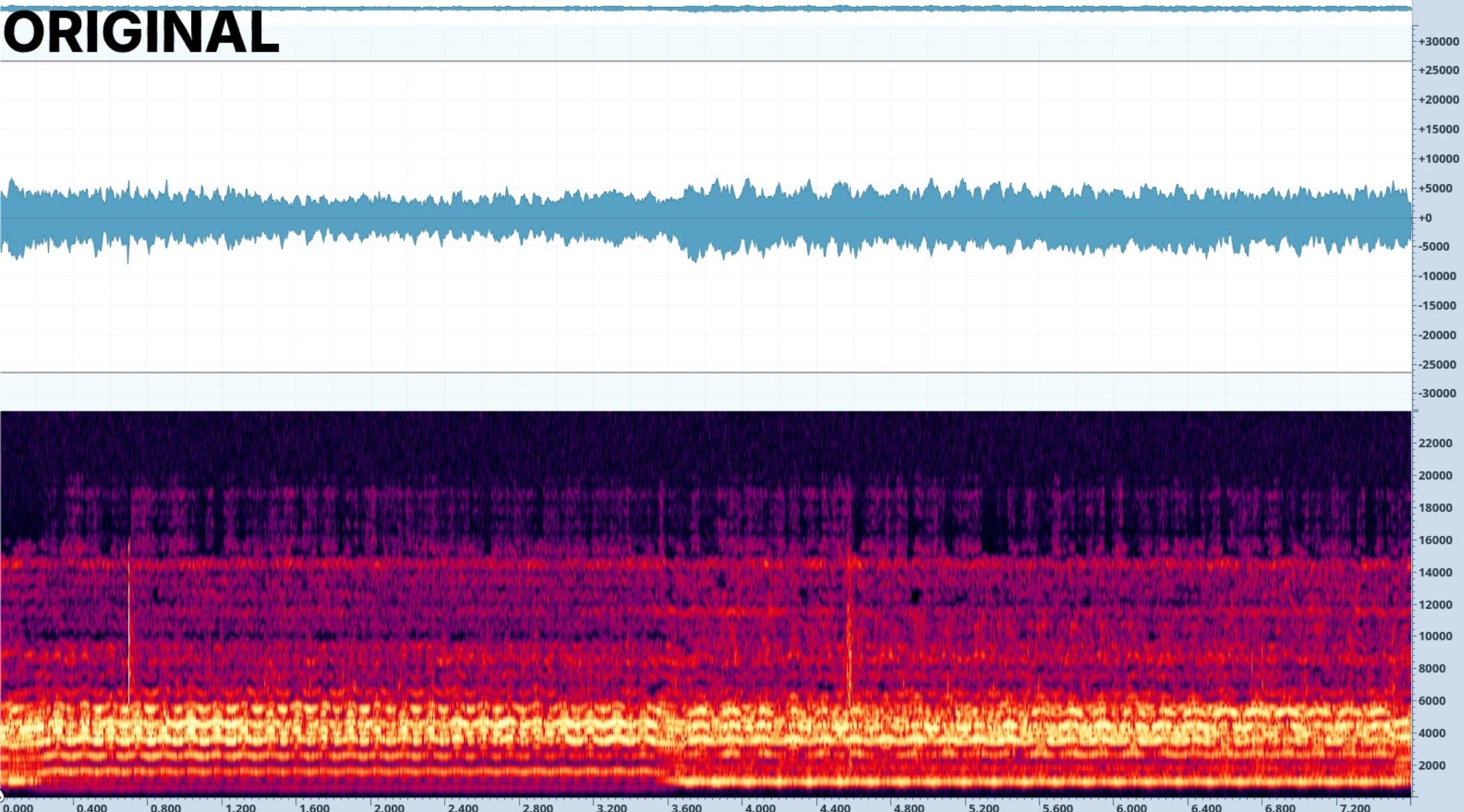Click the ORIGINAL title label
The image size is (1464, 812).
tap(142, 32)
